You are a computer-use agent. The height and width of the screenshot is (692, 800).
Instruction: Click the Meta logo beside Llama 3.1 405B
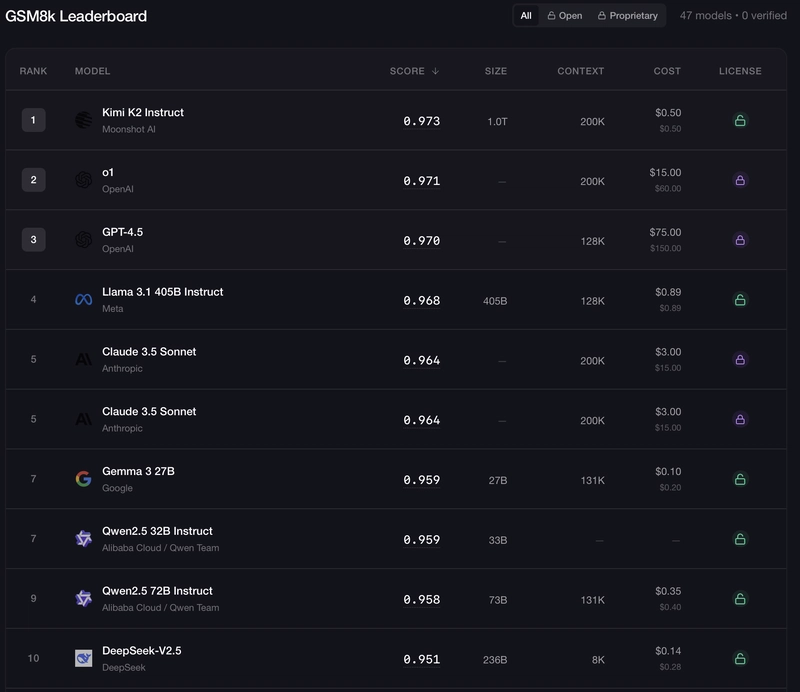pos(83,300)
